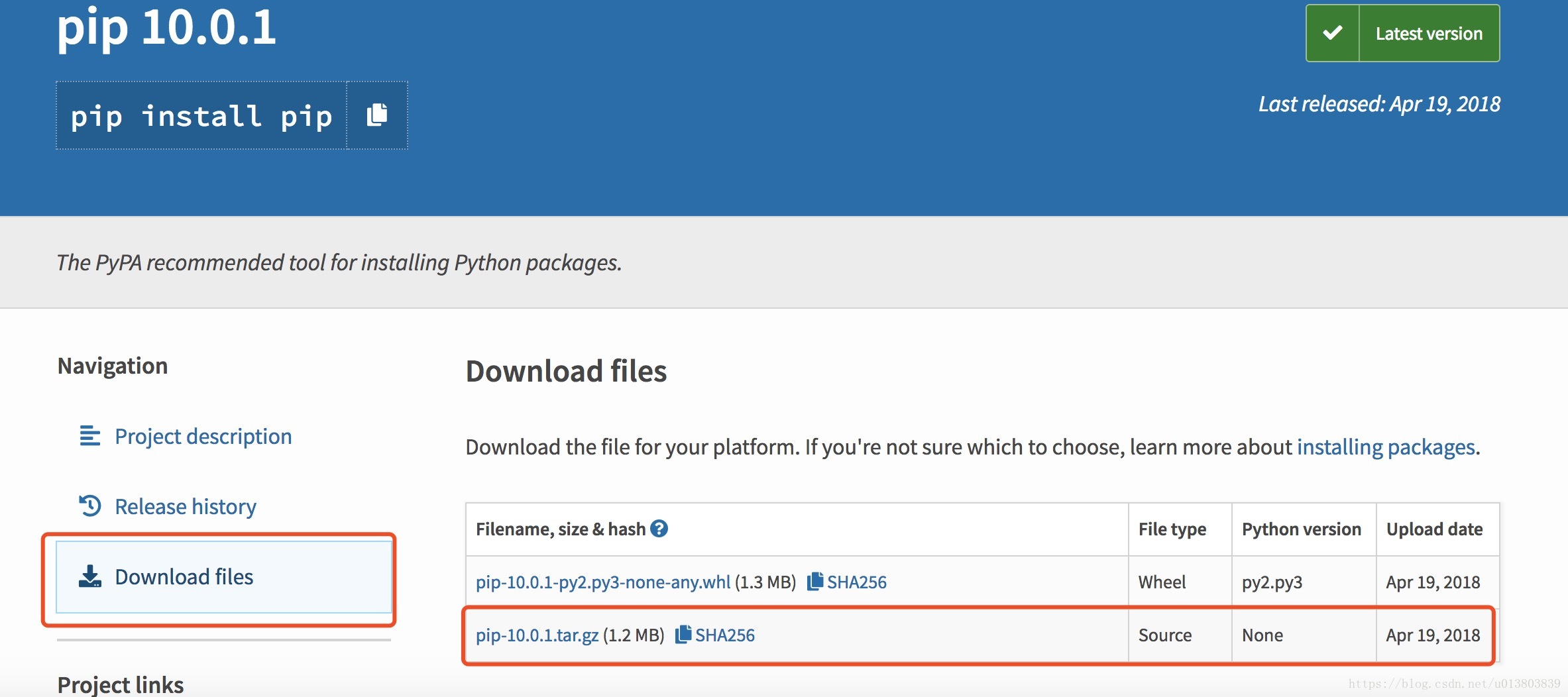This screenshot has width=1568, height=697.
Task: Click the wheel row's Apr 19, 2018 date
Action: click(x=1433, y=582)
